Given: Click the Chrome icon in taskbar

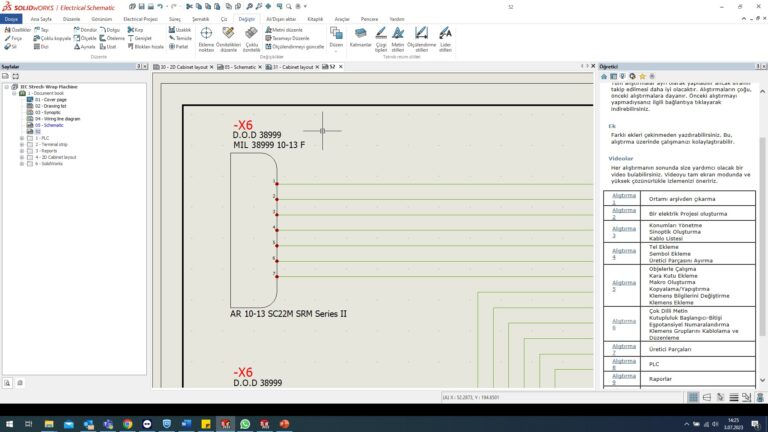Looking at the screenshot, I should click(128, 424).
